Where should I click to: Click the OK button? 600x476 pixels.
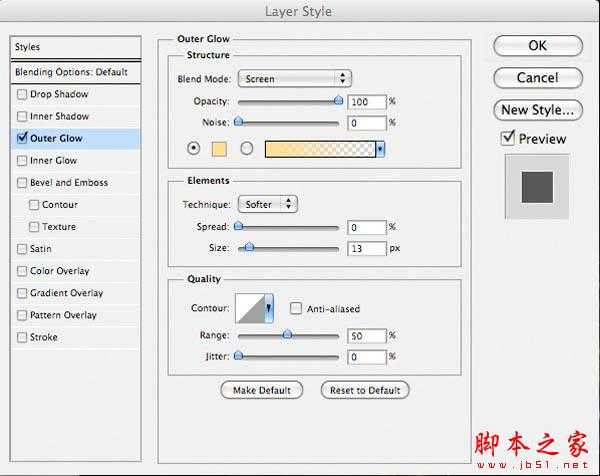537,45
